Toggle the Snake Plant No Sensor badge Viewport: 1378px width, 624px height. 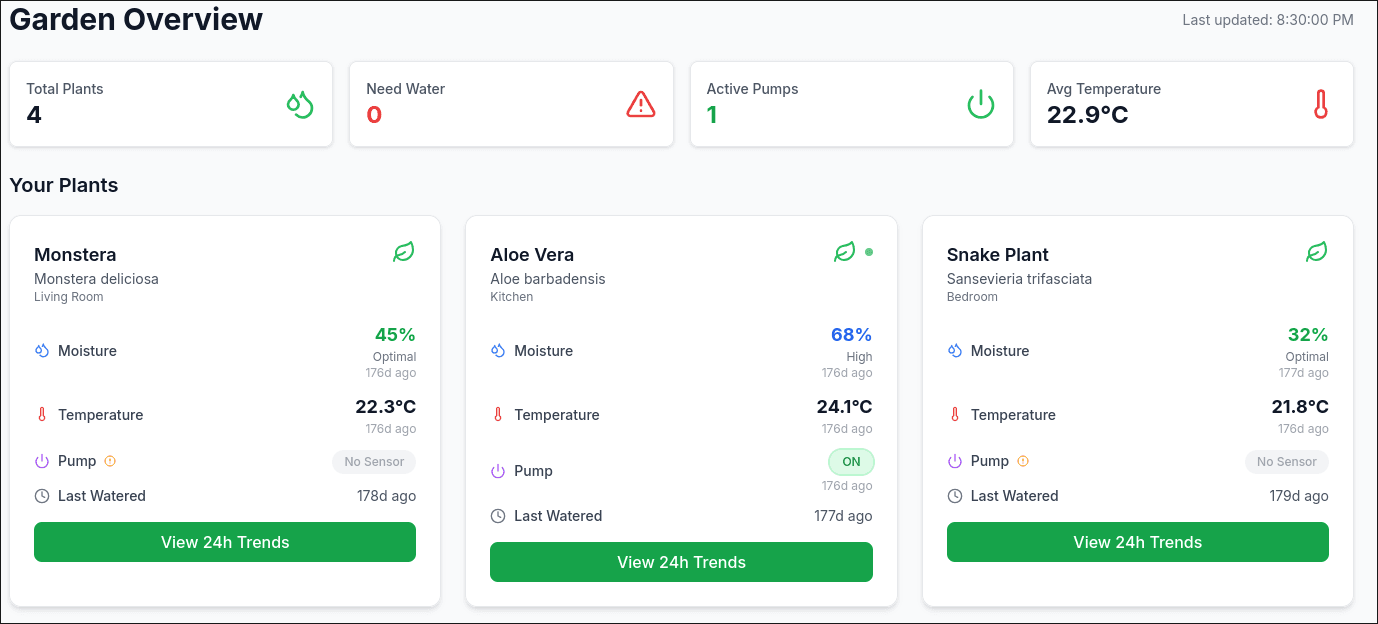[1287, 462]
